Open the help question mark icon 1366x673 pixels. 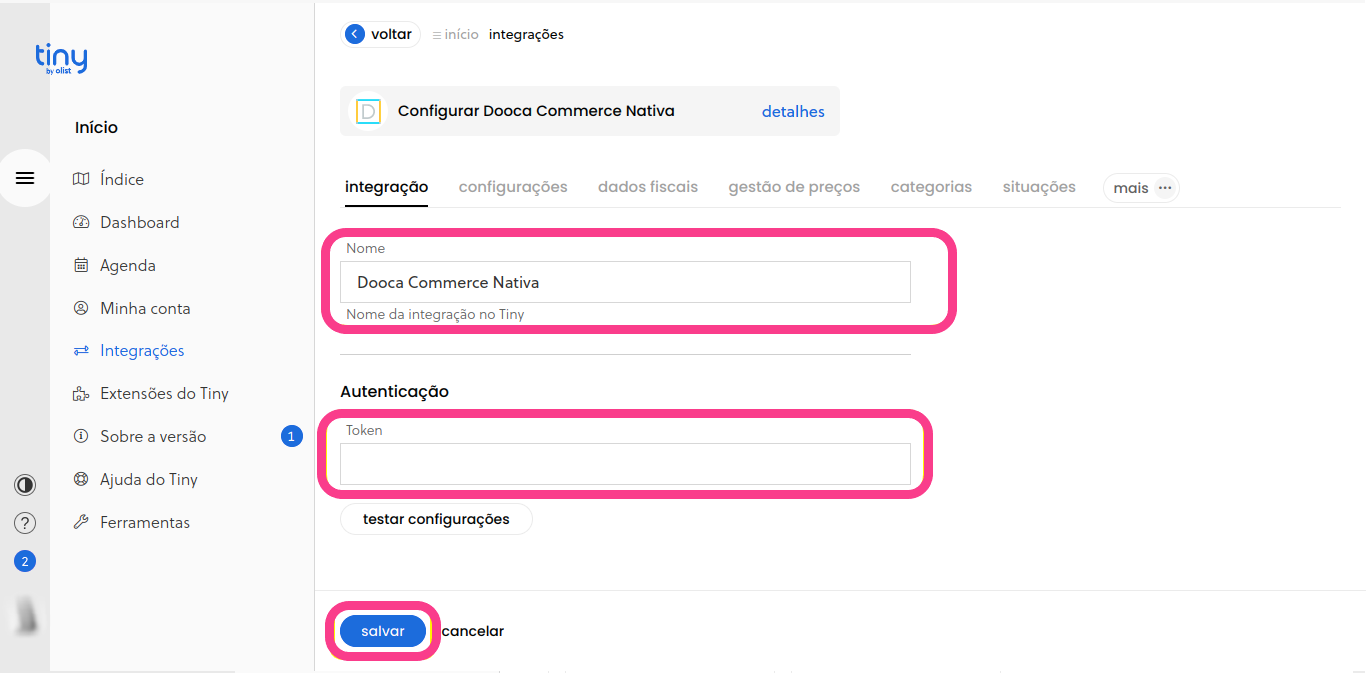click(x=25, y=523)
